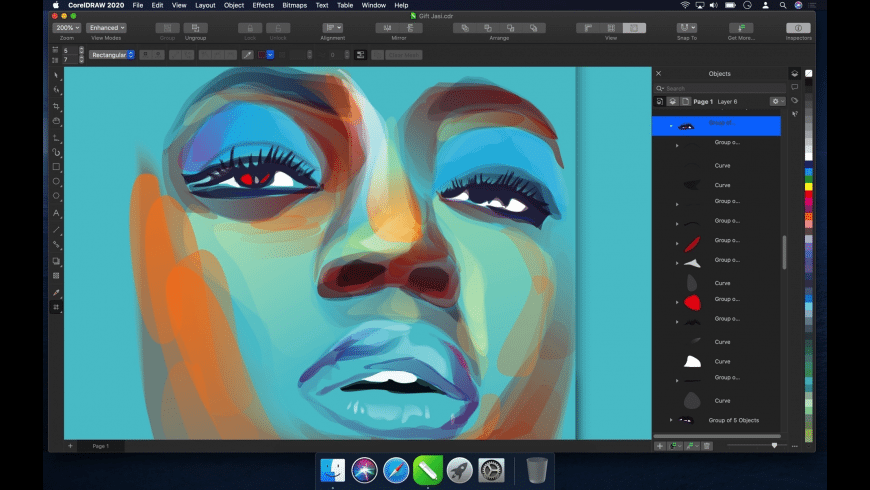
Task: Select the Rectangle tool in the toolbox
Action: coord(56,167)
